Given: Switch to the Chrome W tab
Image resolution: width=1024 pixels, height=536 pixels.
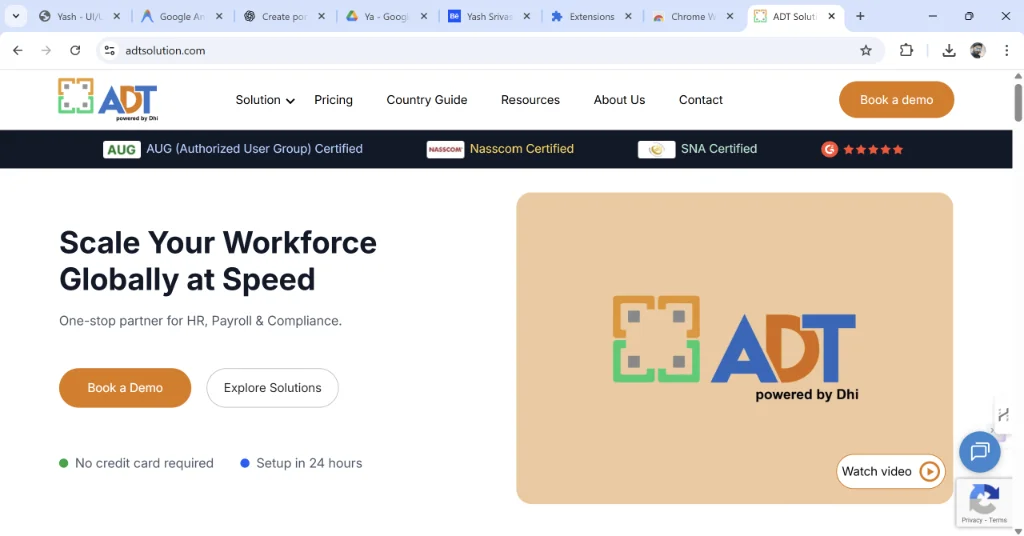Looking at the screenshot, I should click(694, 16).
